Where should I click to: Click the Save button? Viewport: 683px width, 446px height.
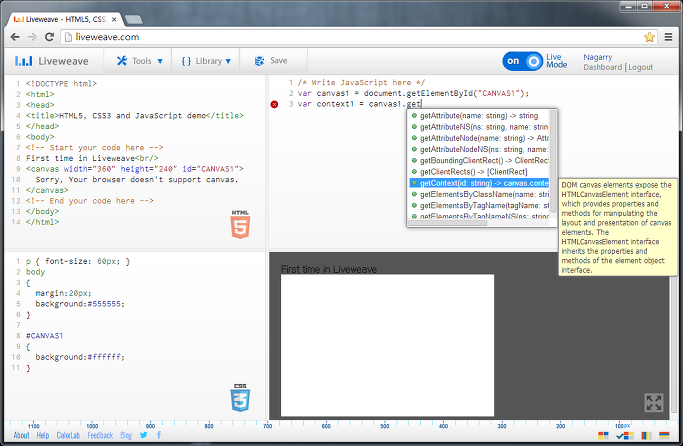pyautogui.click(x=271, y=61)
